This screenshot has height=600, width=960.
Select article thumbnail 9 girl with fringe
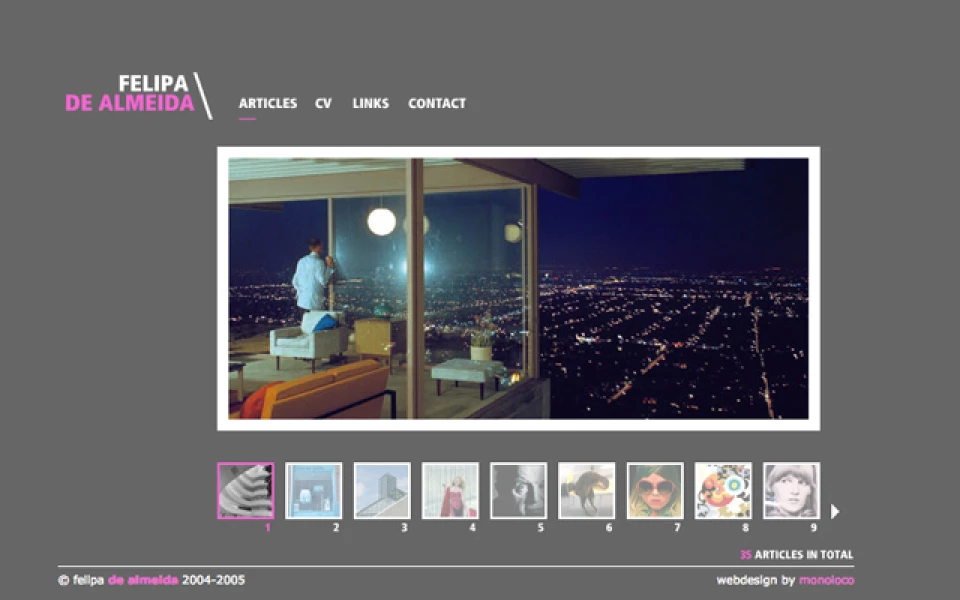792,491
